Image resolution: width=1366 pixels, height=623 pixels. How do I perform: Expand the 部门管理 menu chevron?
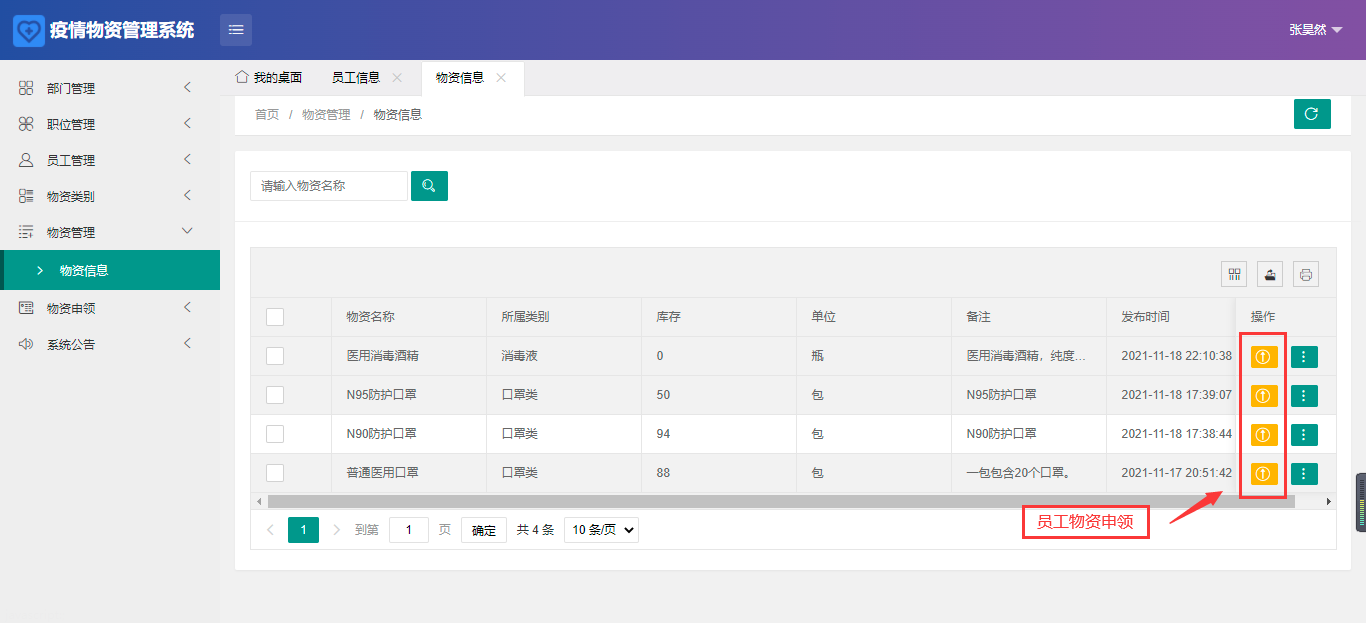point(187,88)
